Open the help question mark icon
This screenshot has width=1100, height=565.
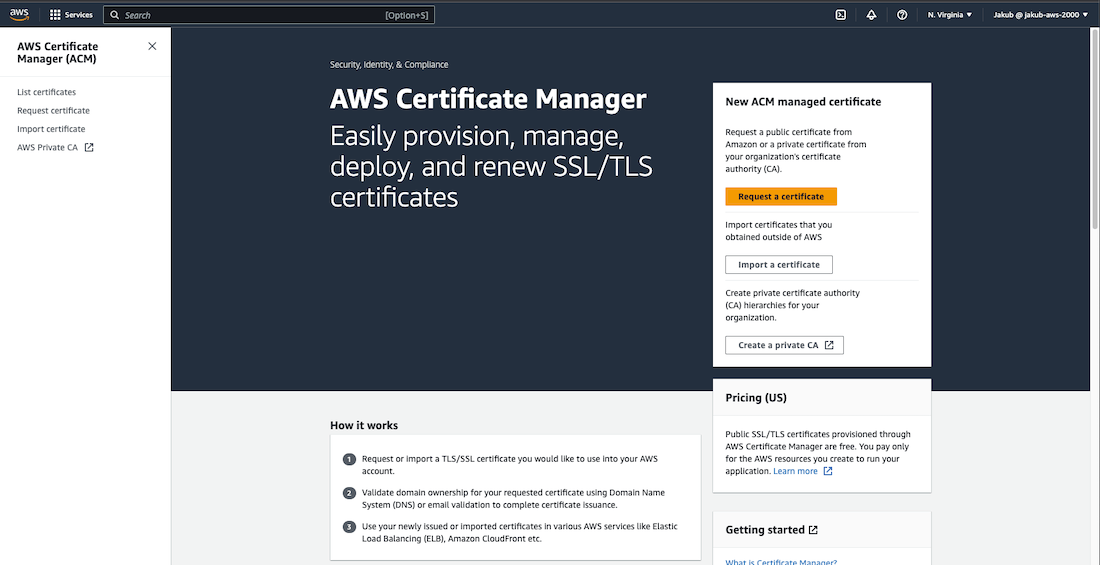coord(902,15)
